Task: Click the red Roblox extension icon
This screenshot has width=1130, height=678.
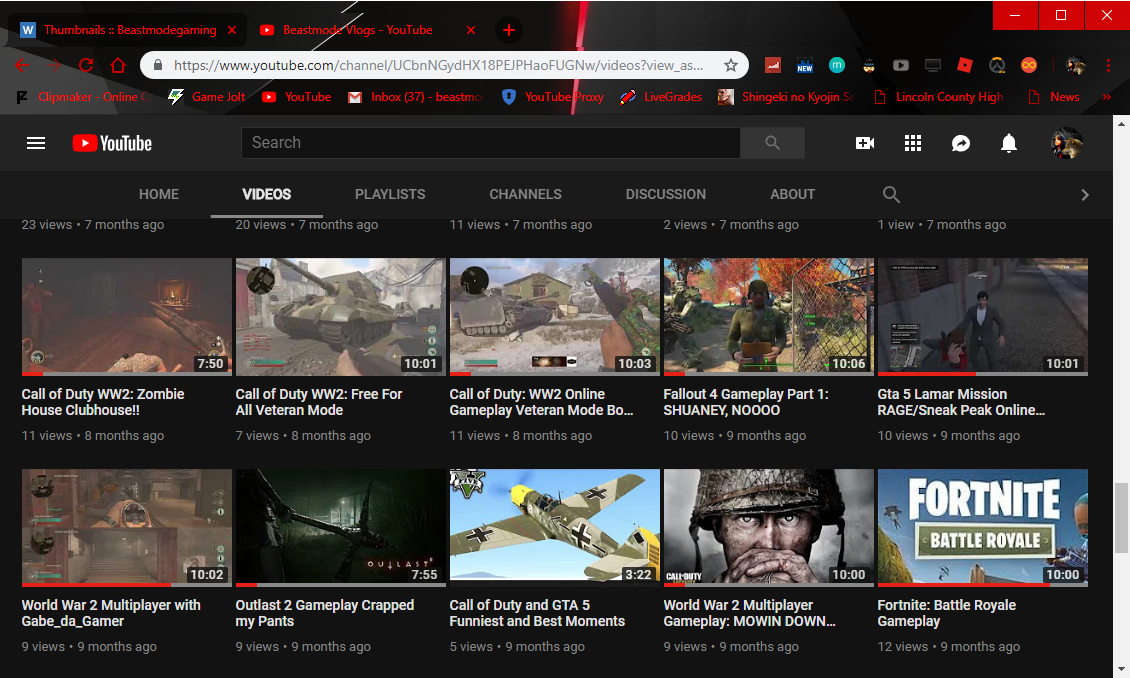Action: coord(965,66)
